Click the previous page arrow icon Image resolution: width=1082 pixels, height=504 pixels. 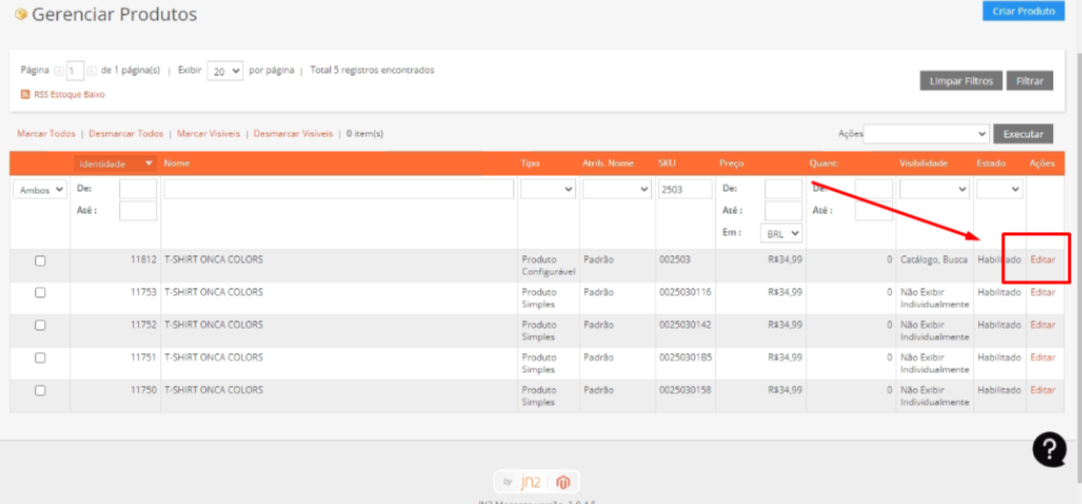coord(59,71)
